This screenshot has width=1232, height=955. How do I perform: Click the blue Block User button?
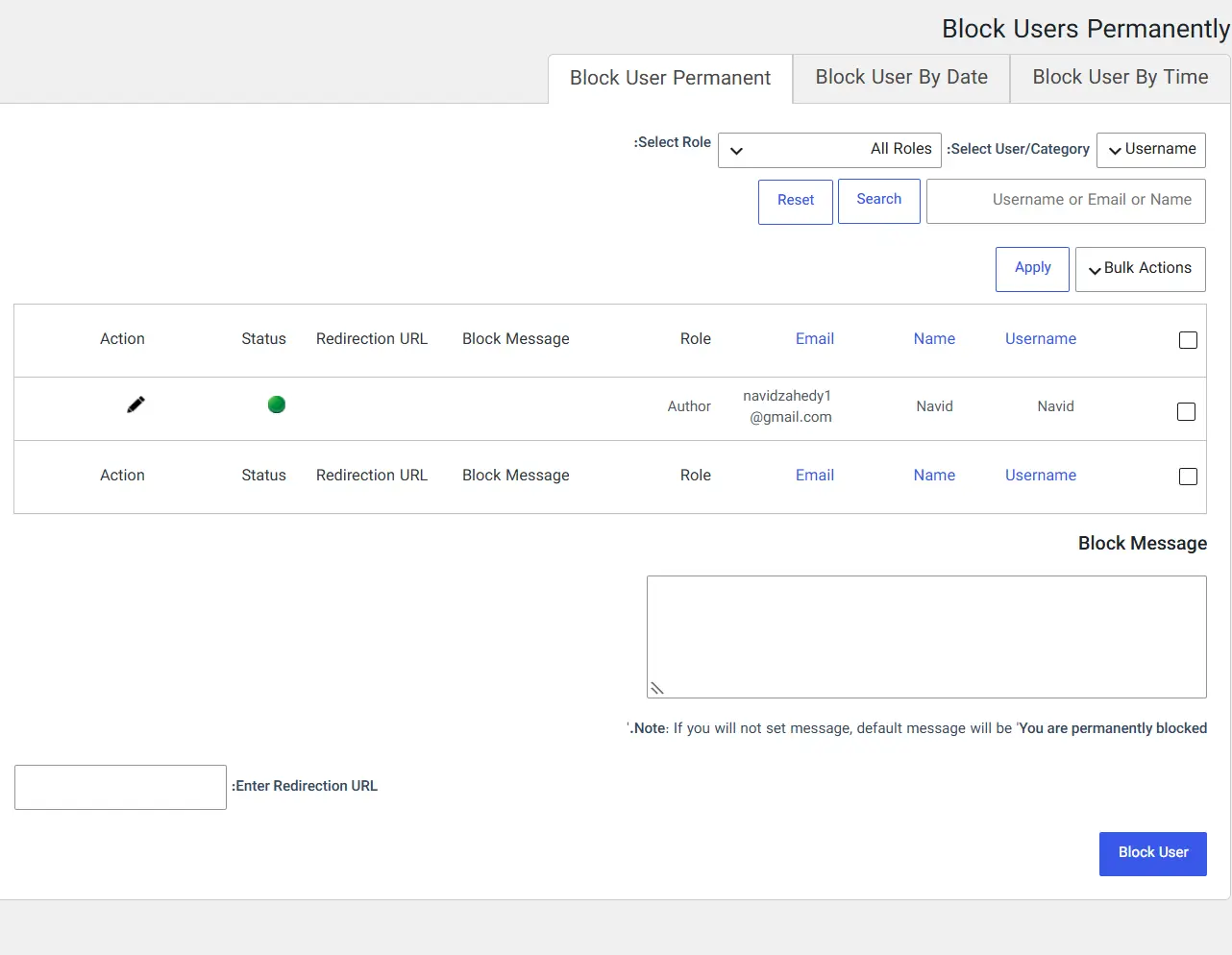[1153, 854]
